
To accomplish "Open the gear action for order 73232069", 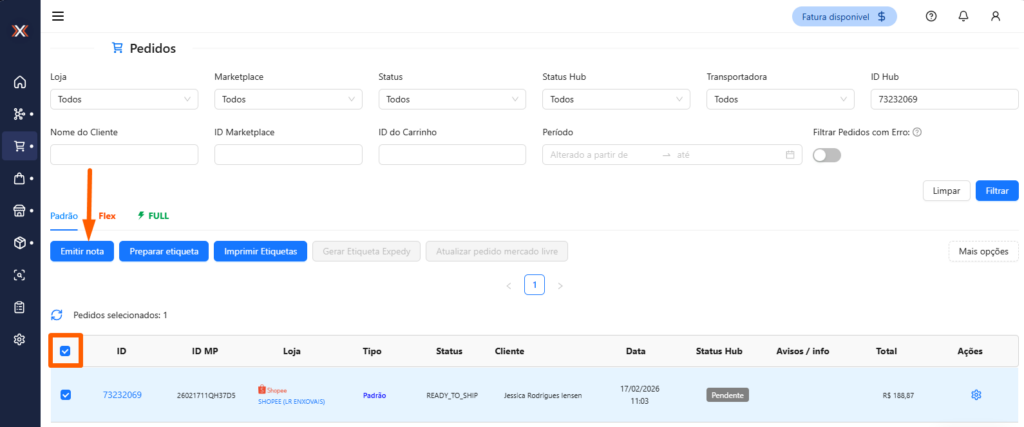I will click(976, 395).
